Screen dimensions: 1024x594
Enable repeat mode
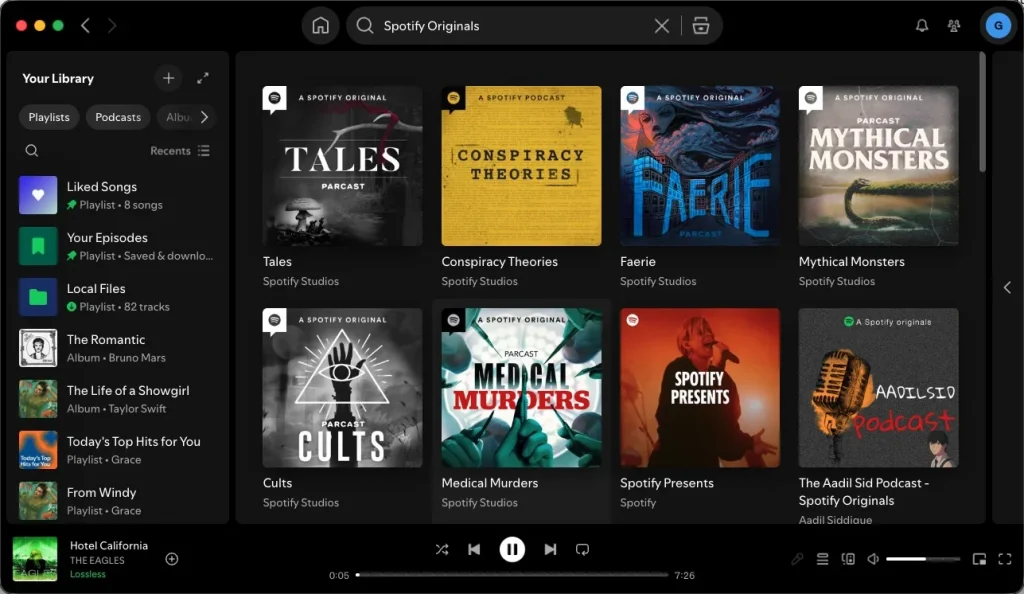click(x=583, y=549)
